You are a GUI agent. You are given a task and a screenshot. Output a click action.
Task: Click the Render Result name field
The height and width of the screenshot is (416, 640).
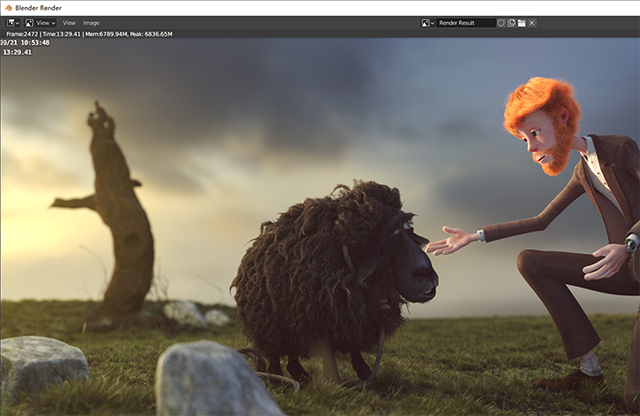tap(466, 23)
